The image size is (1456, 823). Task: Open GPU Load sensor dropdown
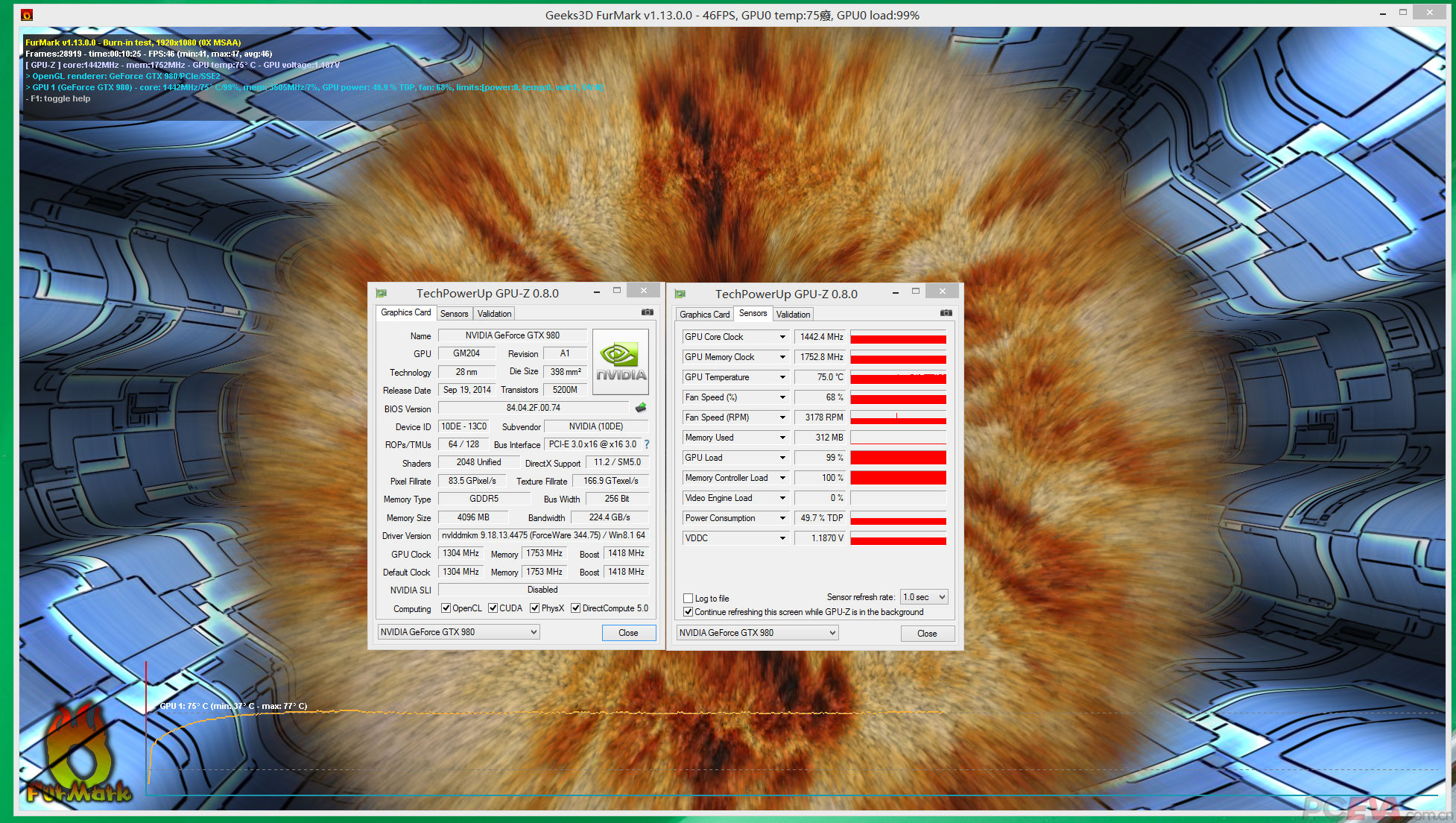782,458
